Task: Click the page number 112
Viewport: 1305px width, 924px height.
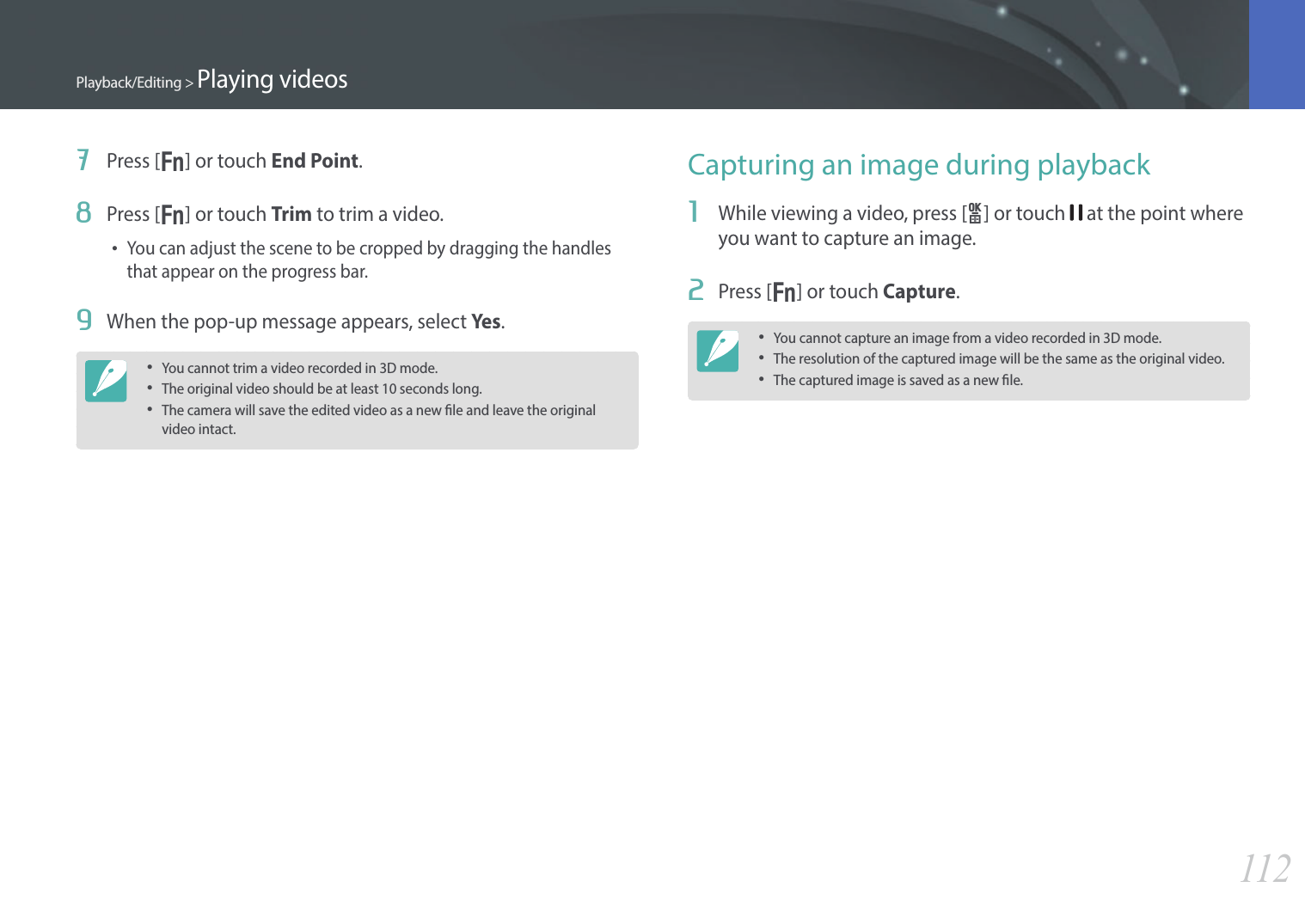Action: point(1265,868)
